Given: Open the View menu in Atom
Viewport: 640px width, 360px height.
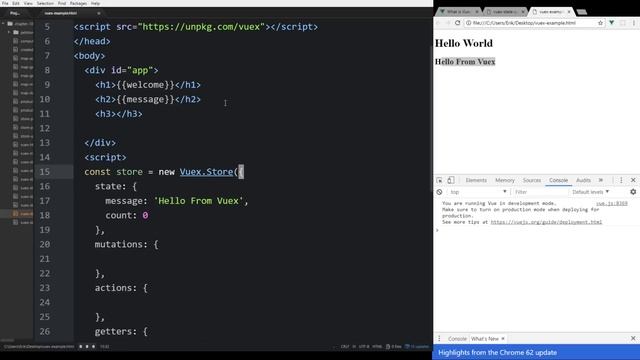Looking at the screenshot, I should (28, 3).
